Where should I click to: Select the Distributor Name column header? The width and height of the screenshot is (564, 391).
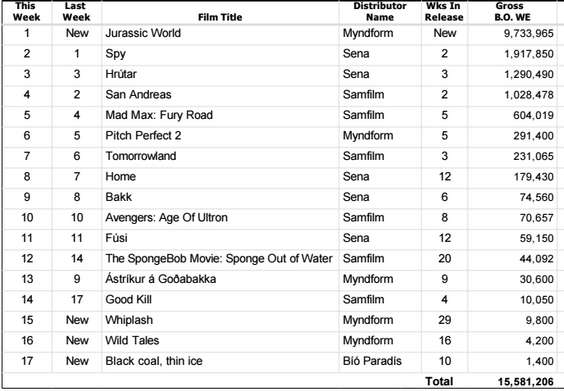click(380, 12)
